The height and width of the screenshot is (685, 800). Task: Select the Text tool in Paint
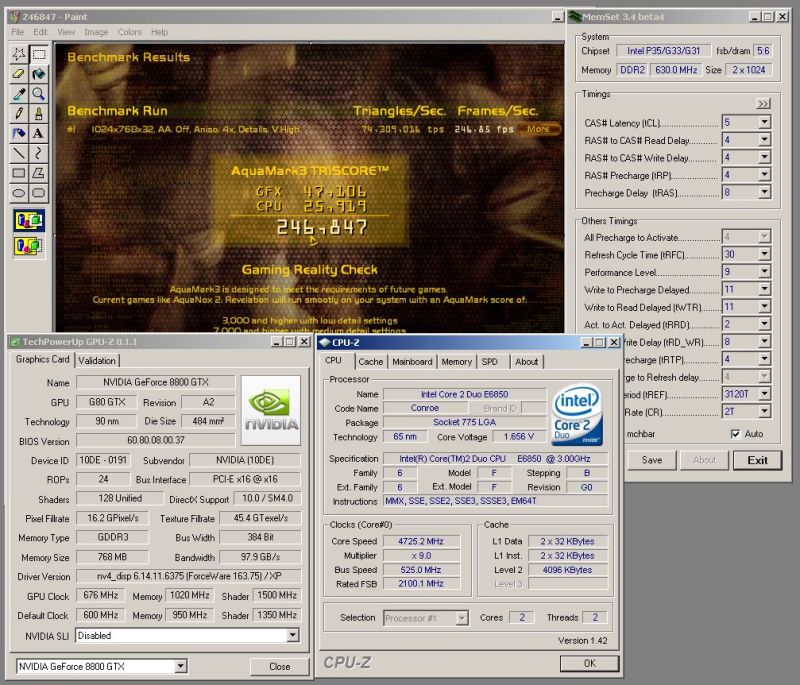coord(39,133)
